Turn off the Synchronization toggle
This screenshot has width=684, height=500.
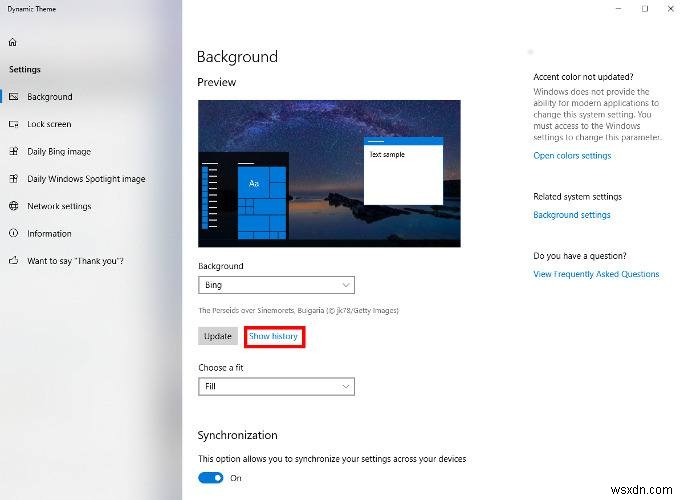(x=211, y=478)
